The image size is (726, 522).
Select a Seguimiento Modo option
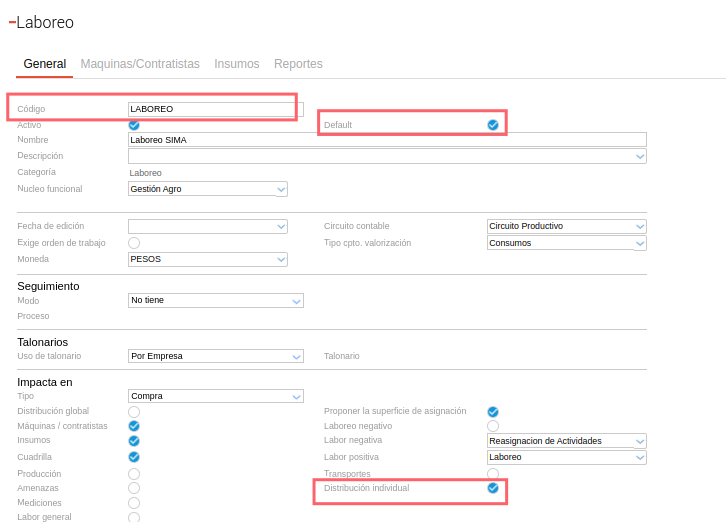[x=297, y=300]
